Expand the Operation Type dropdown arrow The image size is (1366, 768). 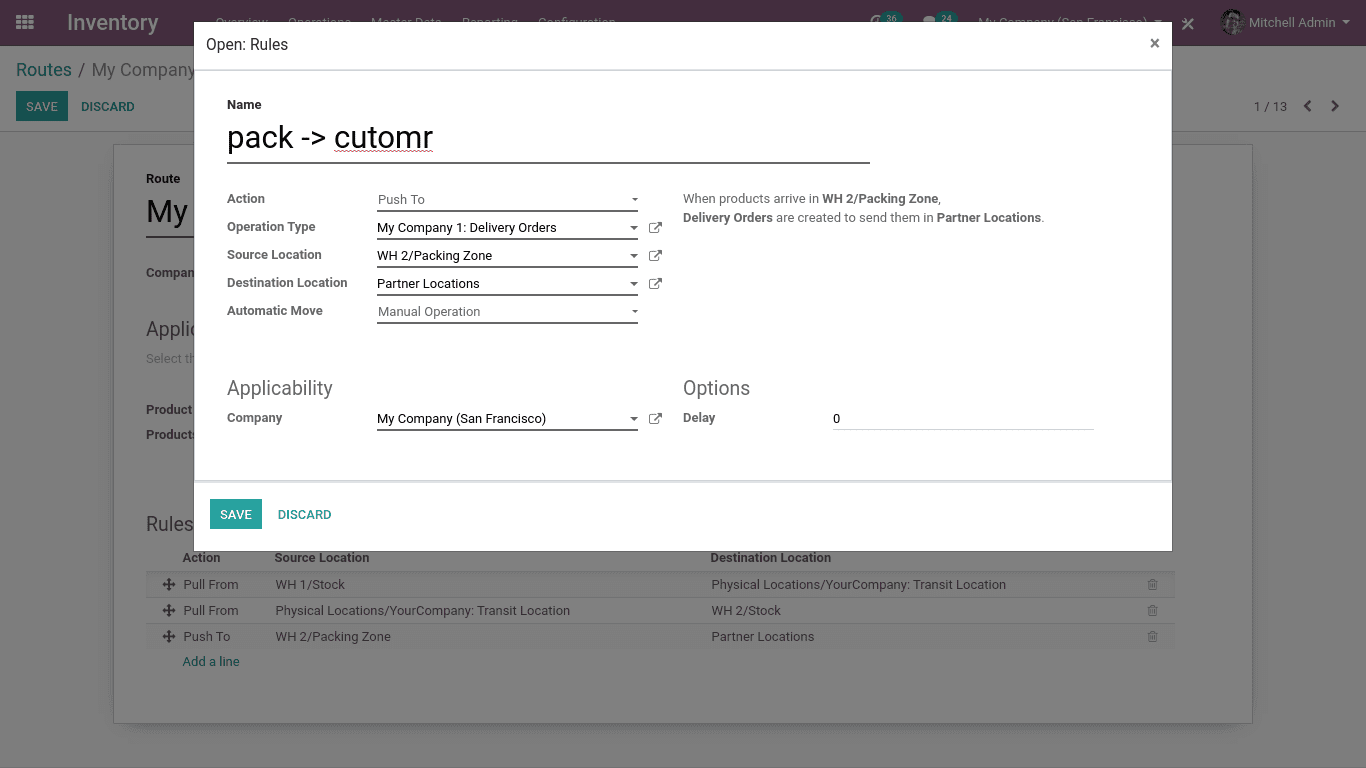[634, 228]
